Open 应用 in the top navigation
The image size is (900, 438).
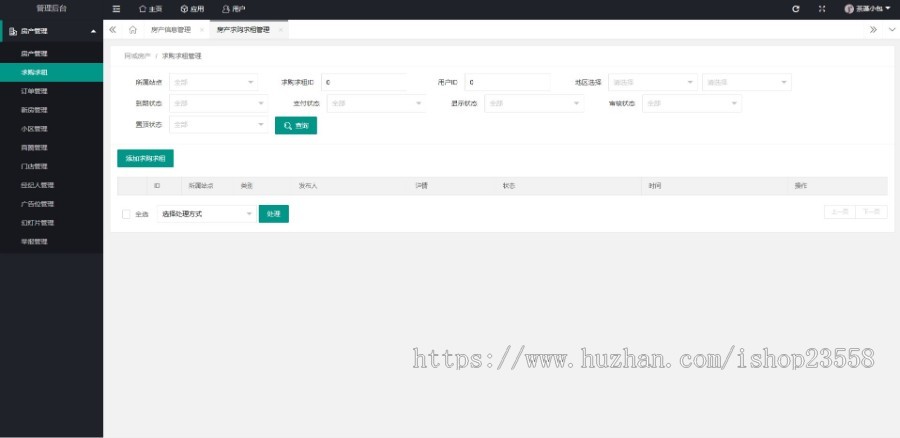[192, 9]
